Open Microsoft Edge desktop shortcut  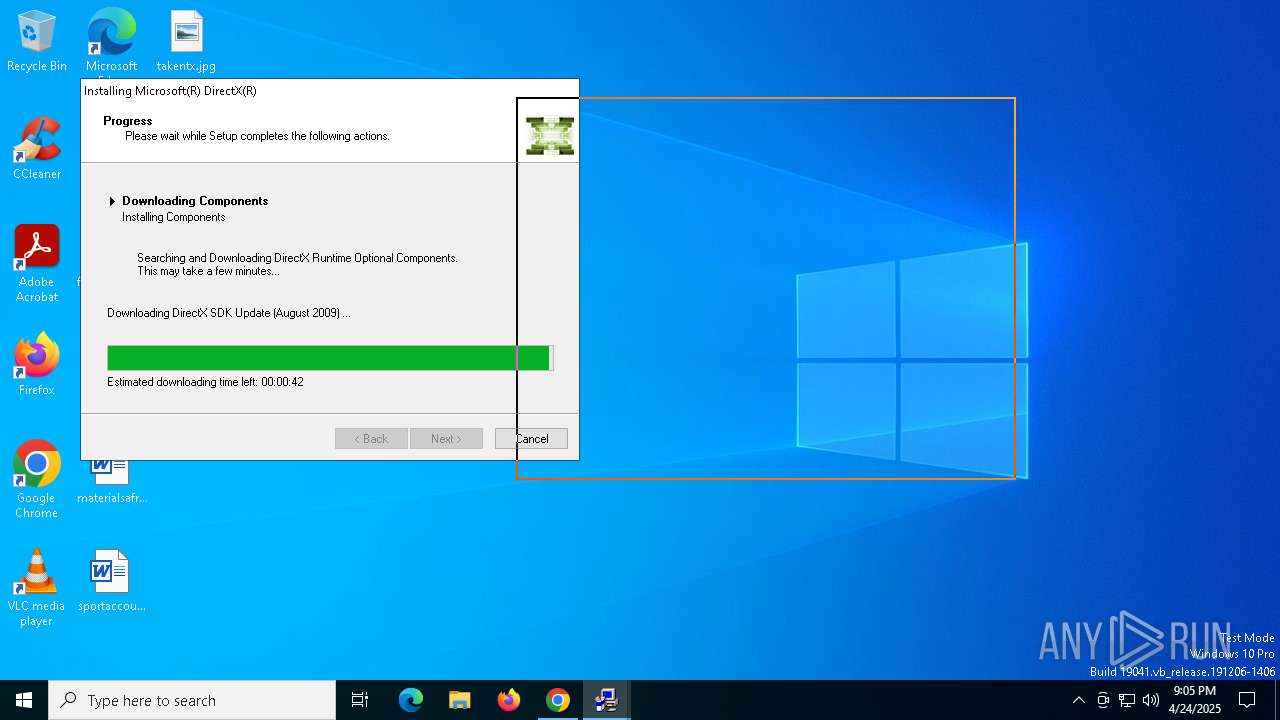111,42
